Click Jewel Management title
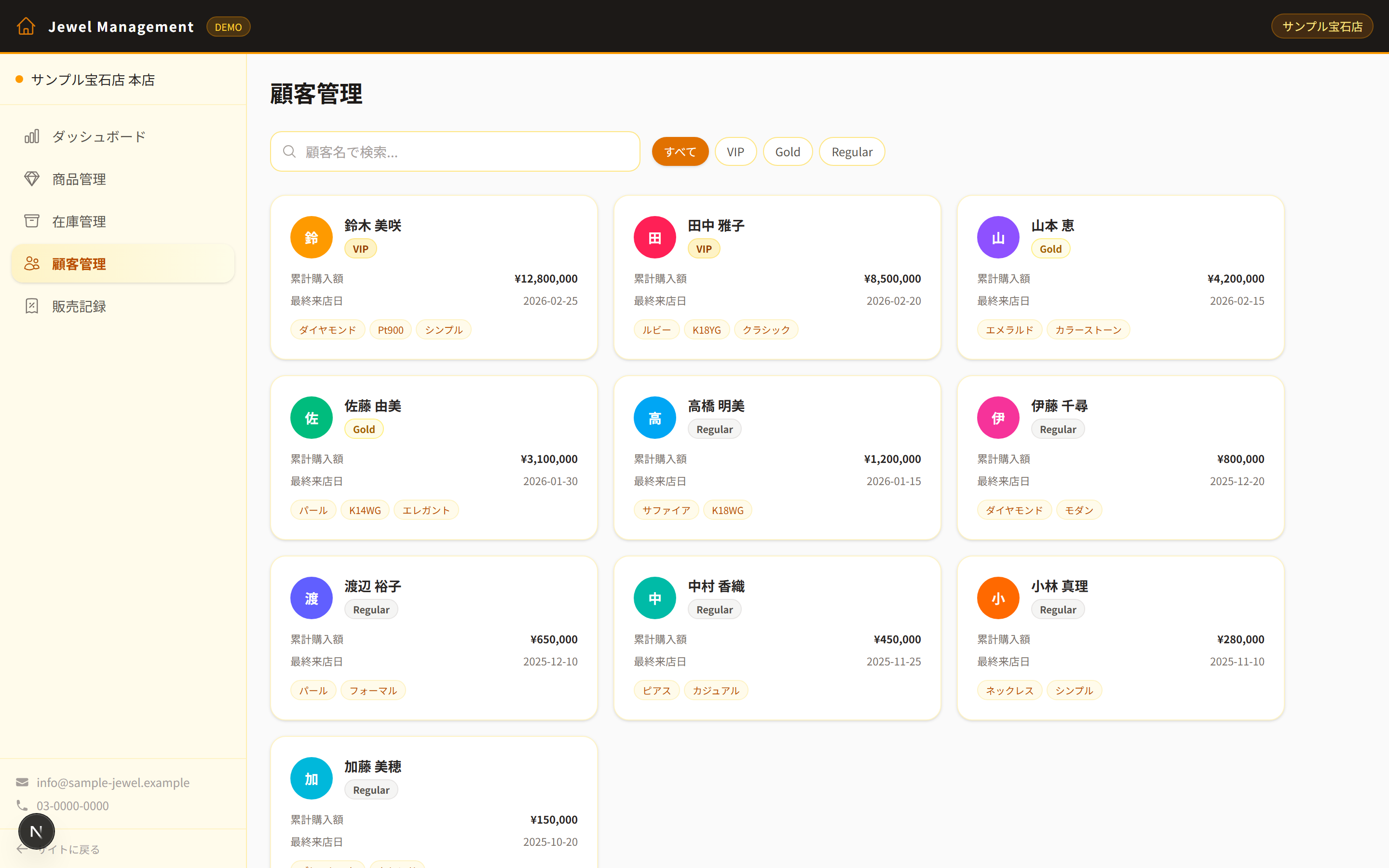Screen dimensions: 1389x868 pos(121,27)
